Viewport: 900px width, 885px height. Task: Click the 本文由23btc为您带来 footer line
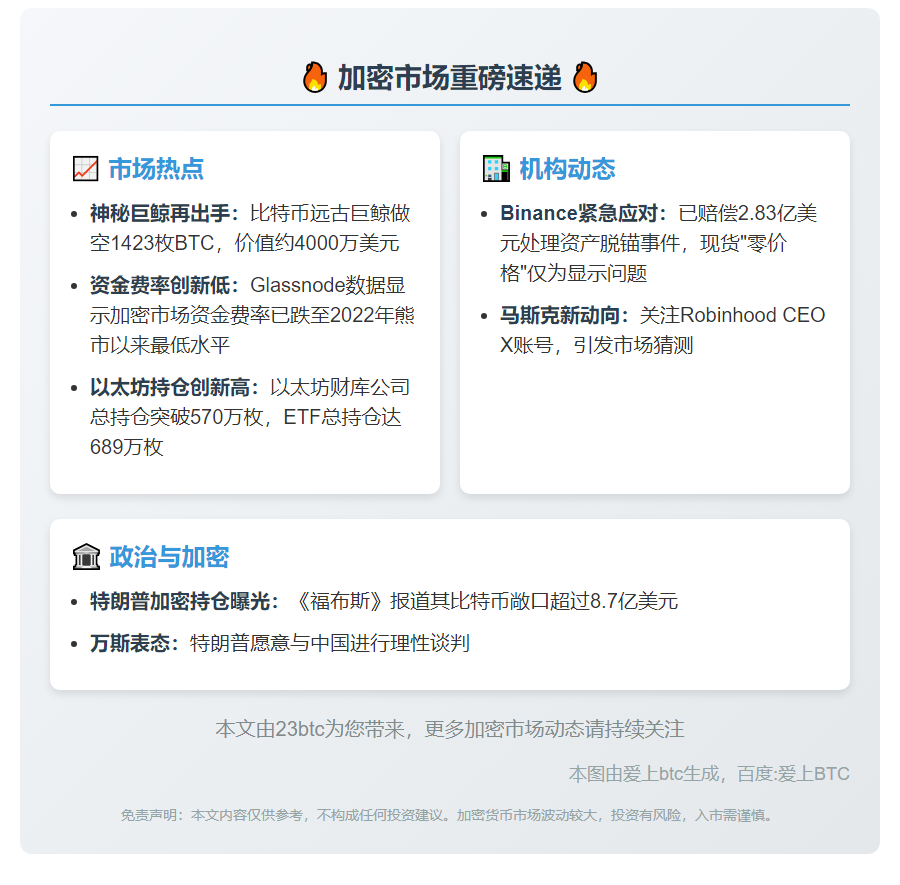tap(449, 729)
